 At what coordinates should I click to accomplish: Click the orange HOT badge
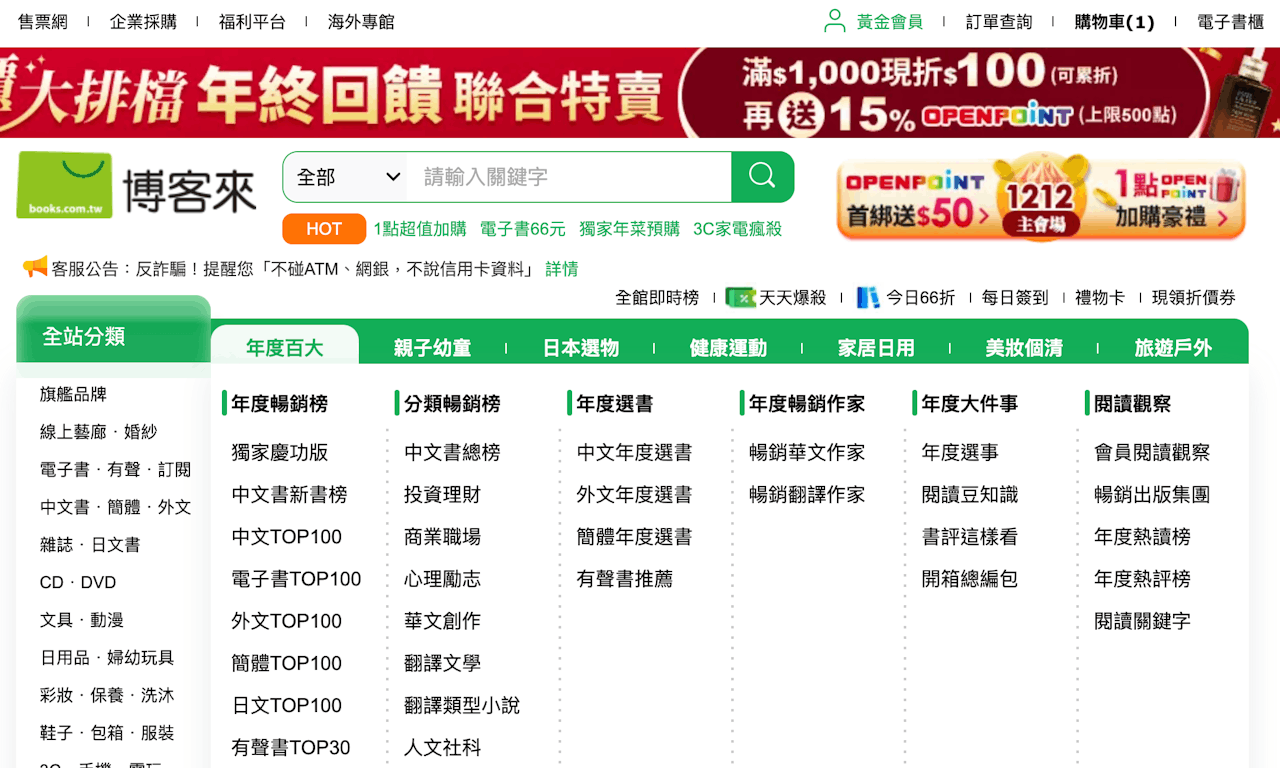pos(323,228)
